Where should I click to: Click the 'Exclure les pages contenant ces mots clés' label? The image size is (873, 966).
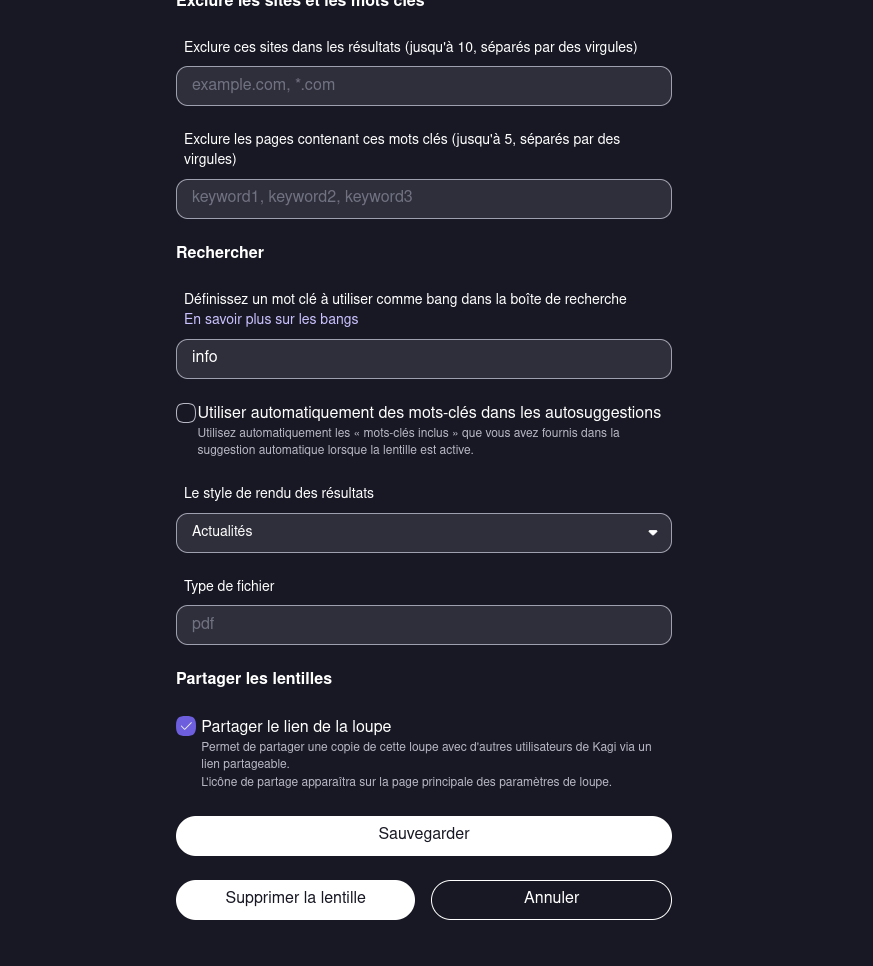click(401, 140)
